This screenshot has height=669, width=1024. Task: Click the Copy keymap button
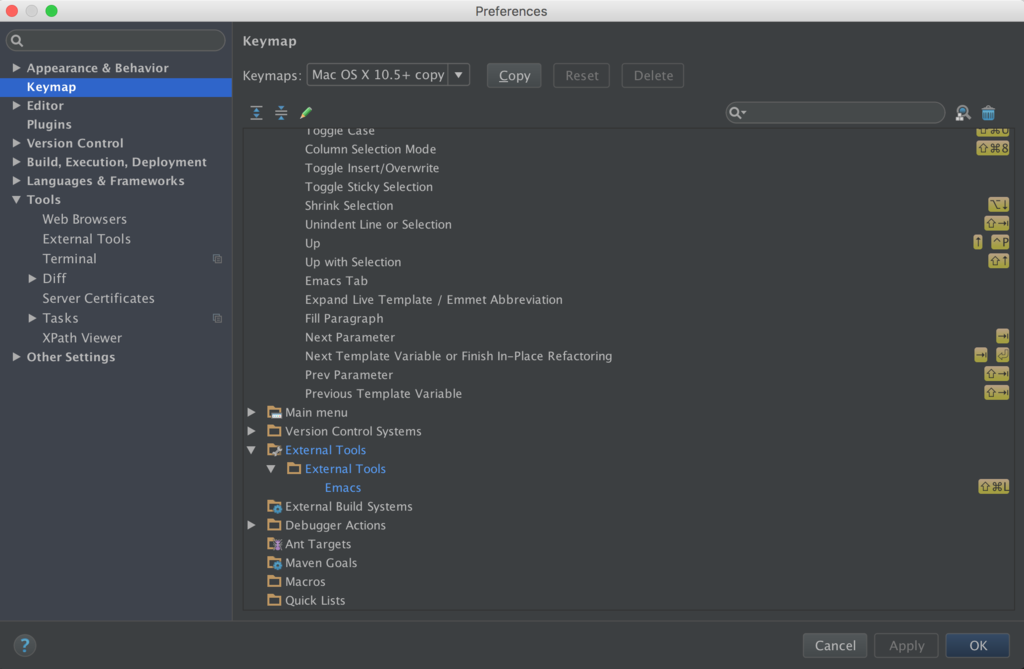(514, 75)
